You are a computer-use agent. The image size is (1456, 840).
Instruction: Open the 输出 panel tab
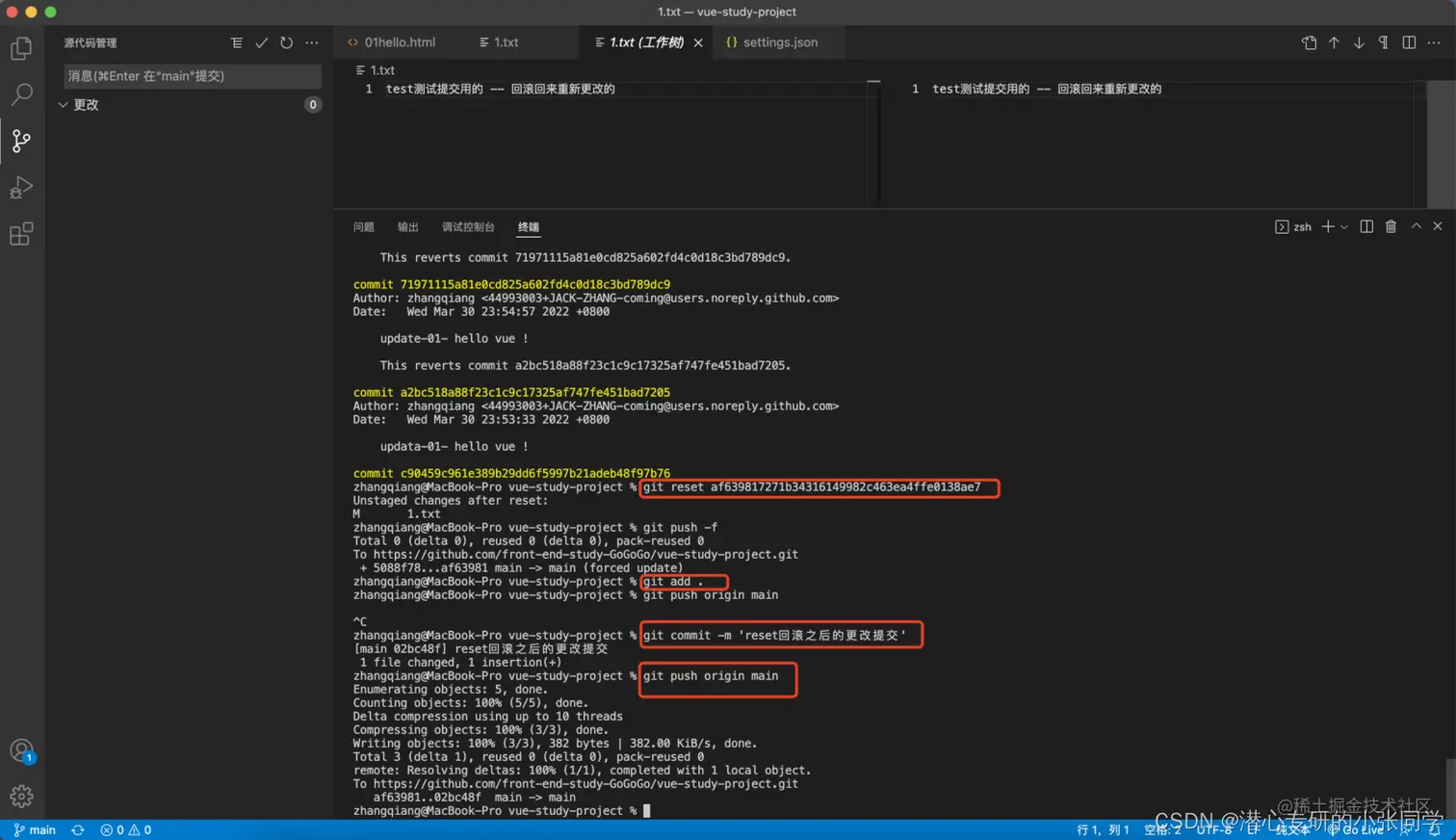click(407, 227)
